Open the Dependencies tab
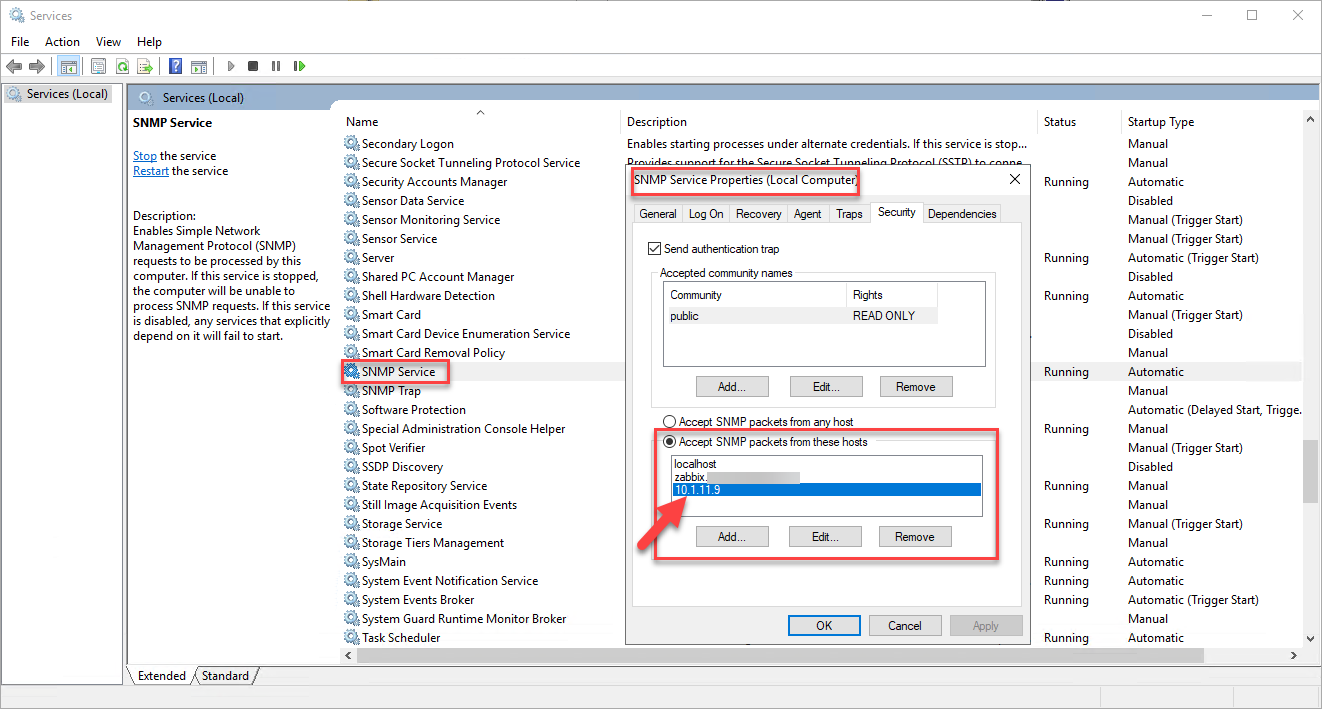 pyautogui.click(x=961, y=213)
